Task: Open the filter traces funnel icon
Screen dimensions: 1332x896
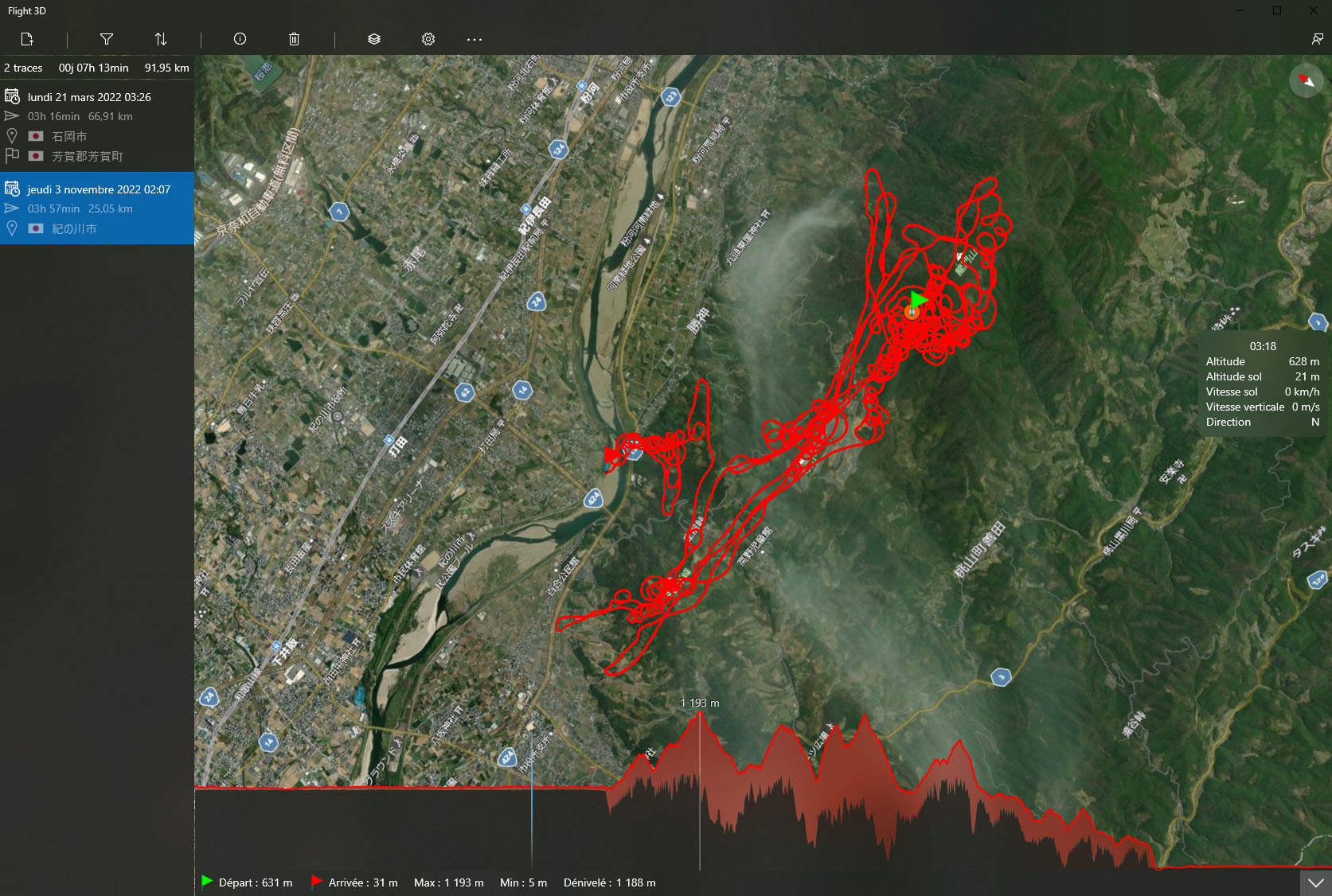Action: click(107, 39)
